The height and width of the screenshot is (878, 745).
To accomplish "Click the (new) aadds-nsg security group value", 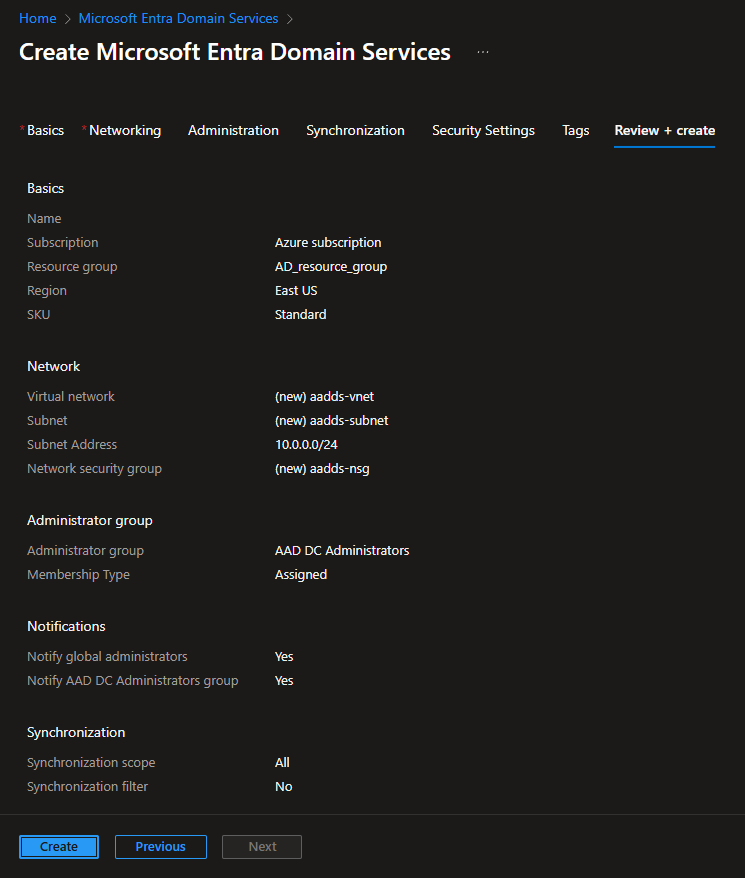I will point(322,468).
